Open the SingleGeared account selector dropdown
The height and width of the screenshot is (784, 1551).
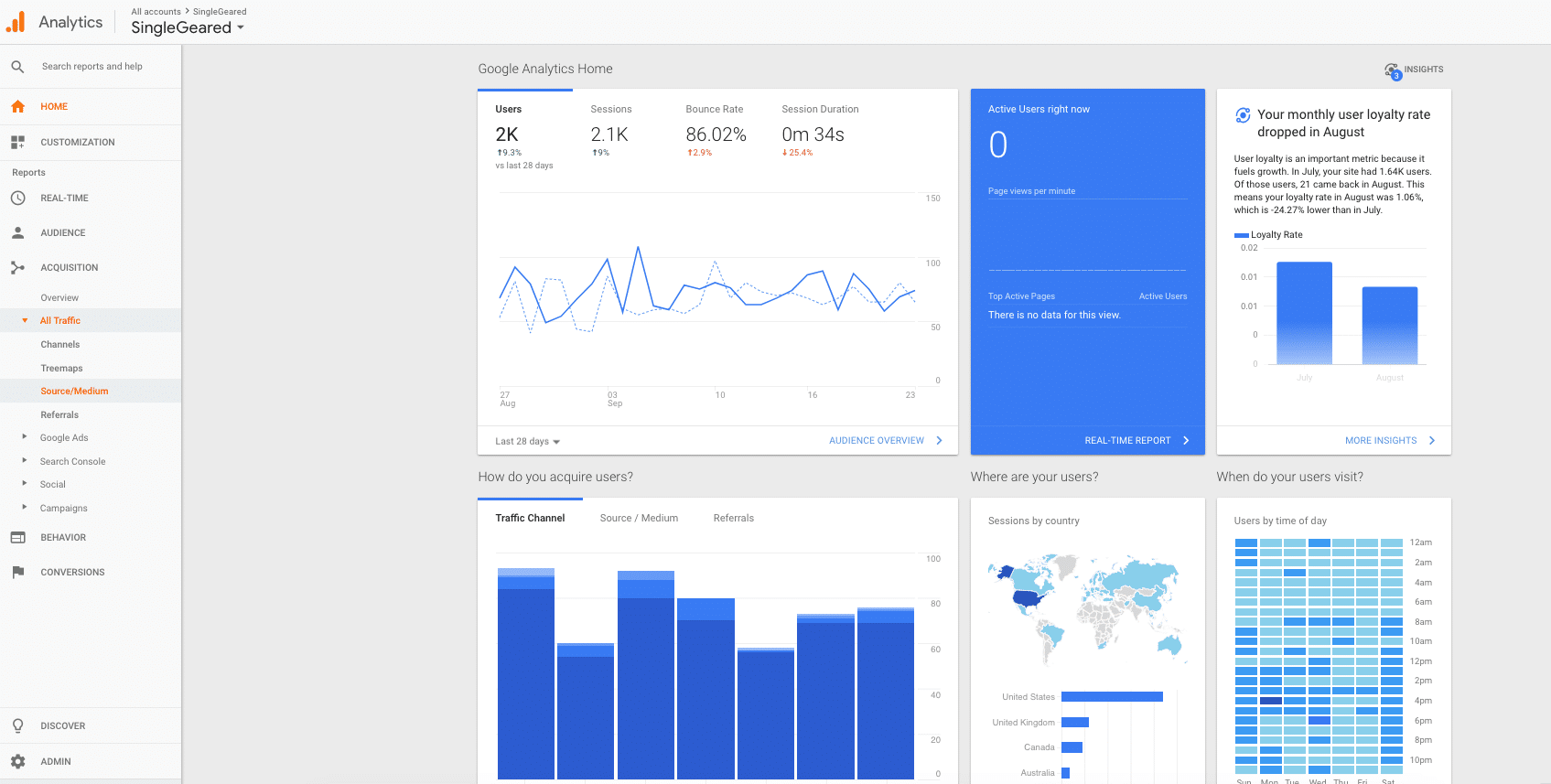tap(188, 27)
